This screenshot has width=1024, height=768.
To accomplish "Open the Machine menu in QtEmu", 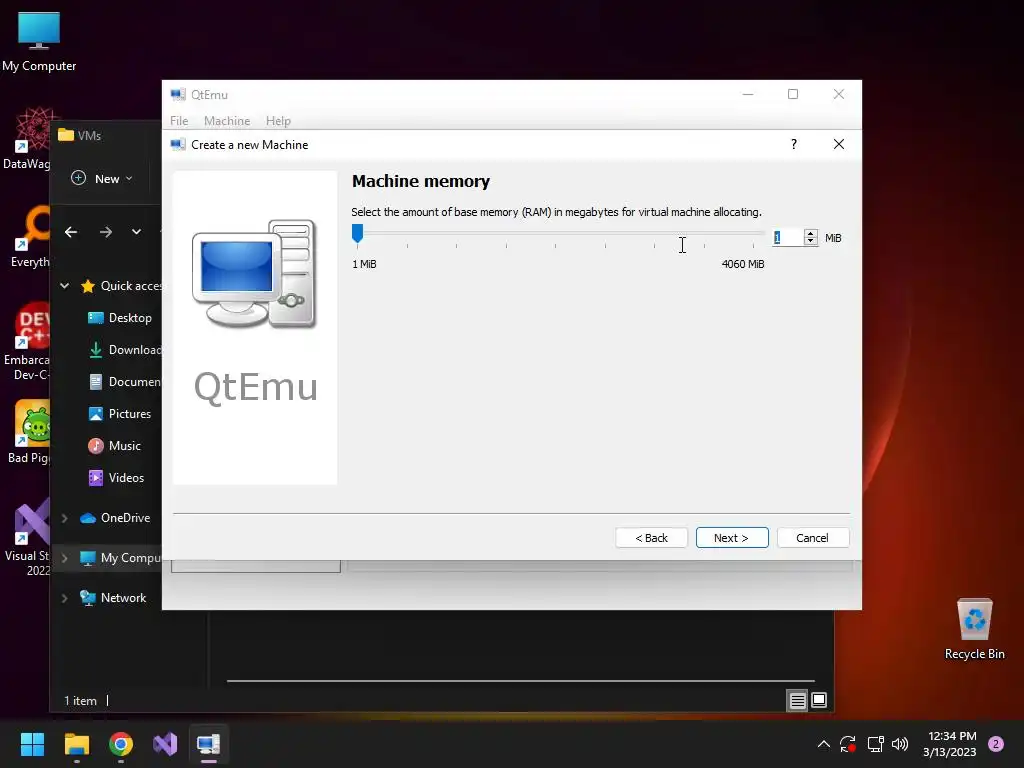I will 227,121.
